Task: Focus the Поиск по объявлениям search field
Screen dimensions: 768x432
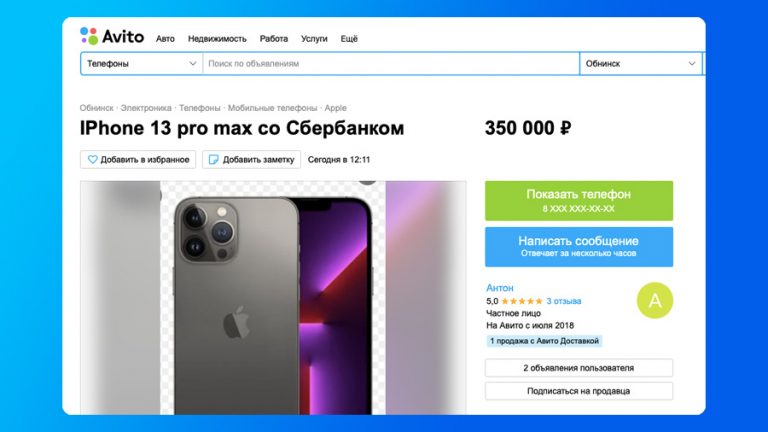Action: pyautogui.click(x=391, y=64)
